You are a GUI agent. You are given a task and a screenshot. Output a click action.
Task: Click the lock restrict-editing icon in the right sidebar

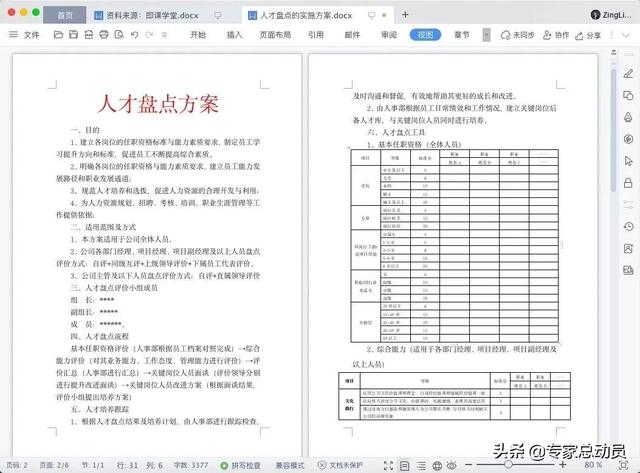click(628, 182)
